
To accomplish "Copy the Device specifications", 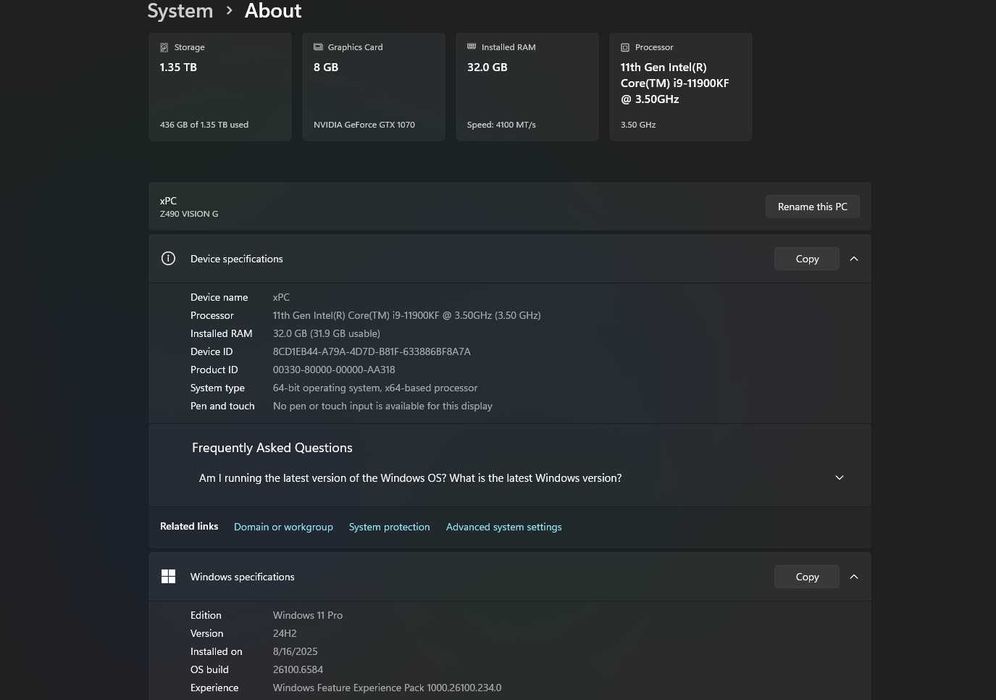I will (806, 258).
